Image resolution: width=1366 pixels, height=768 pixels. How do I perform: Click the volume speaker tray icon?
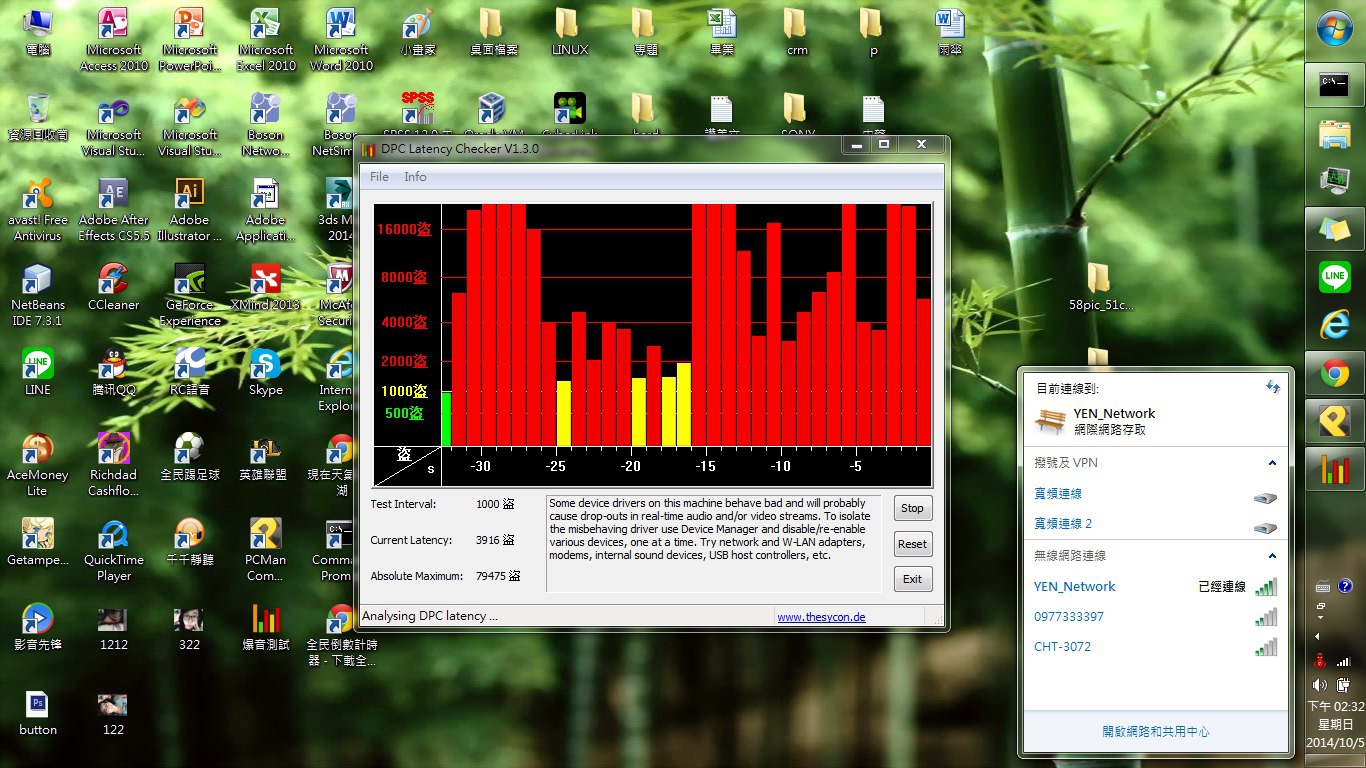click(1320, 685)
